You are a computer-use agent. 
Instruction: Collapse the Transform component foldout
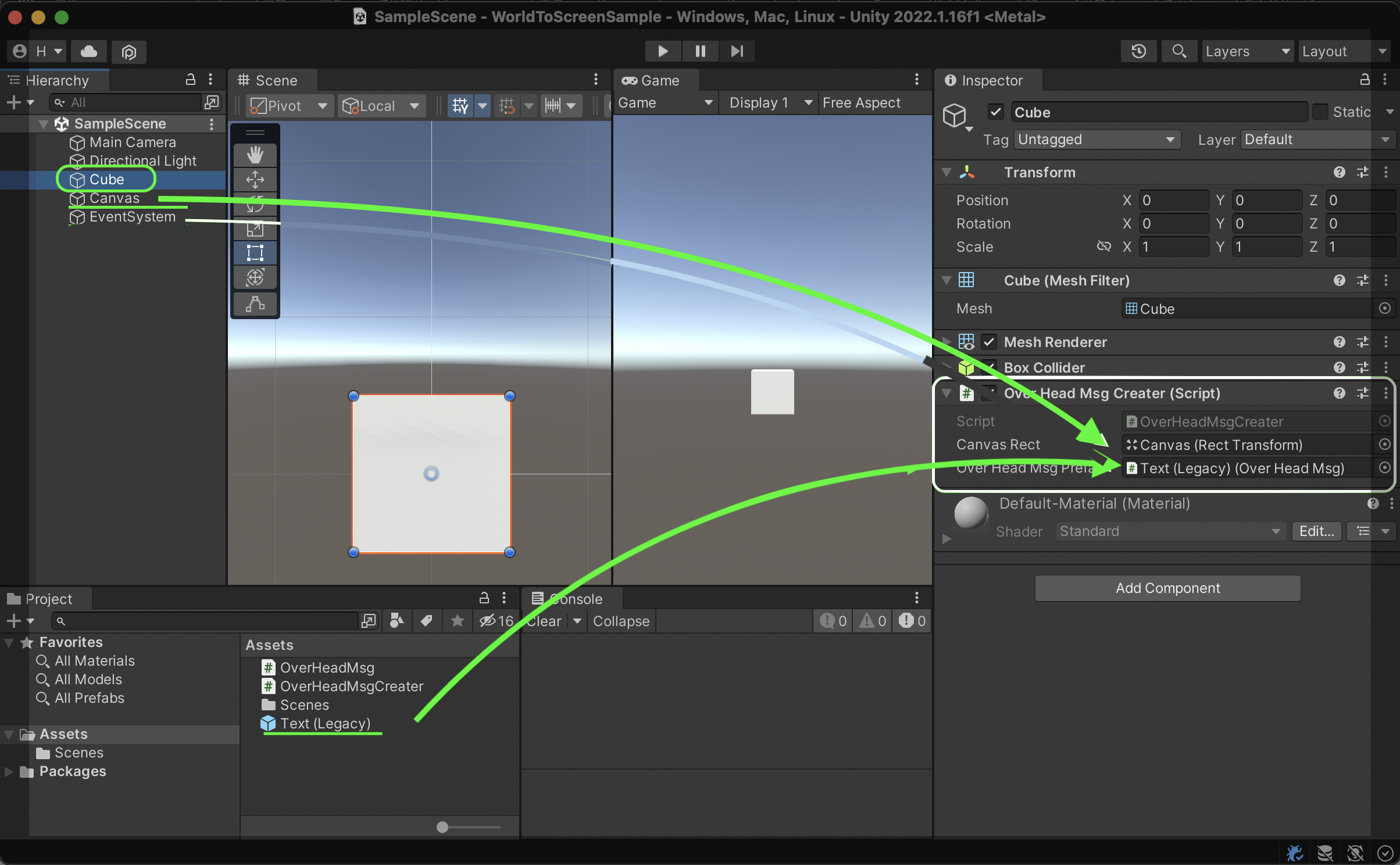[946, 172]
